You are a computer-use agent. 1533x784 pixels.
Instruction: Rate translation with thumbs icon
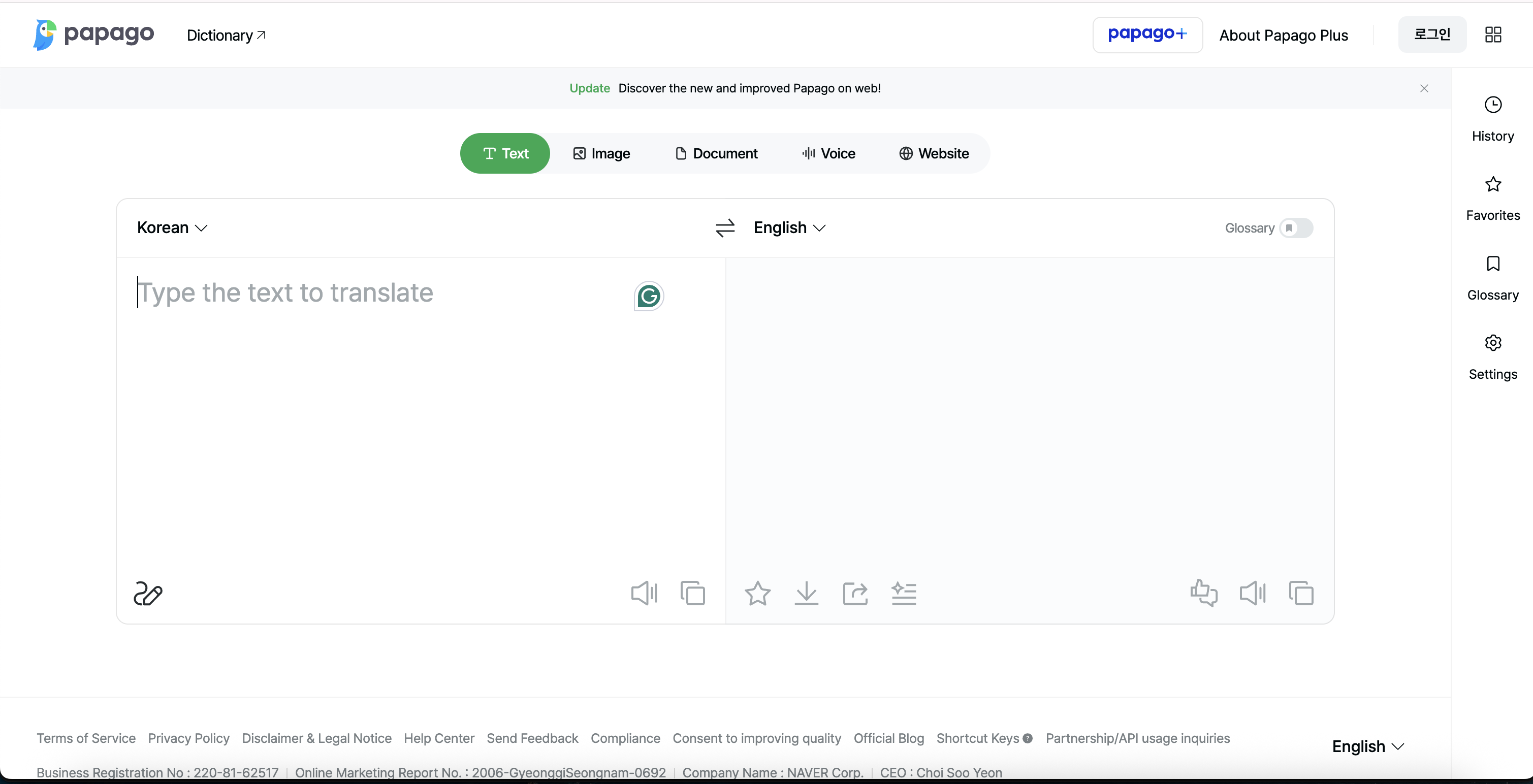[1203, 593]
